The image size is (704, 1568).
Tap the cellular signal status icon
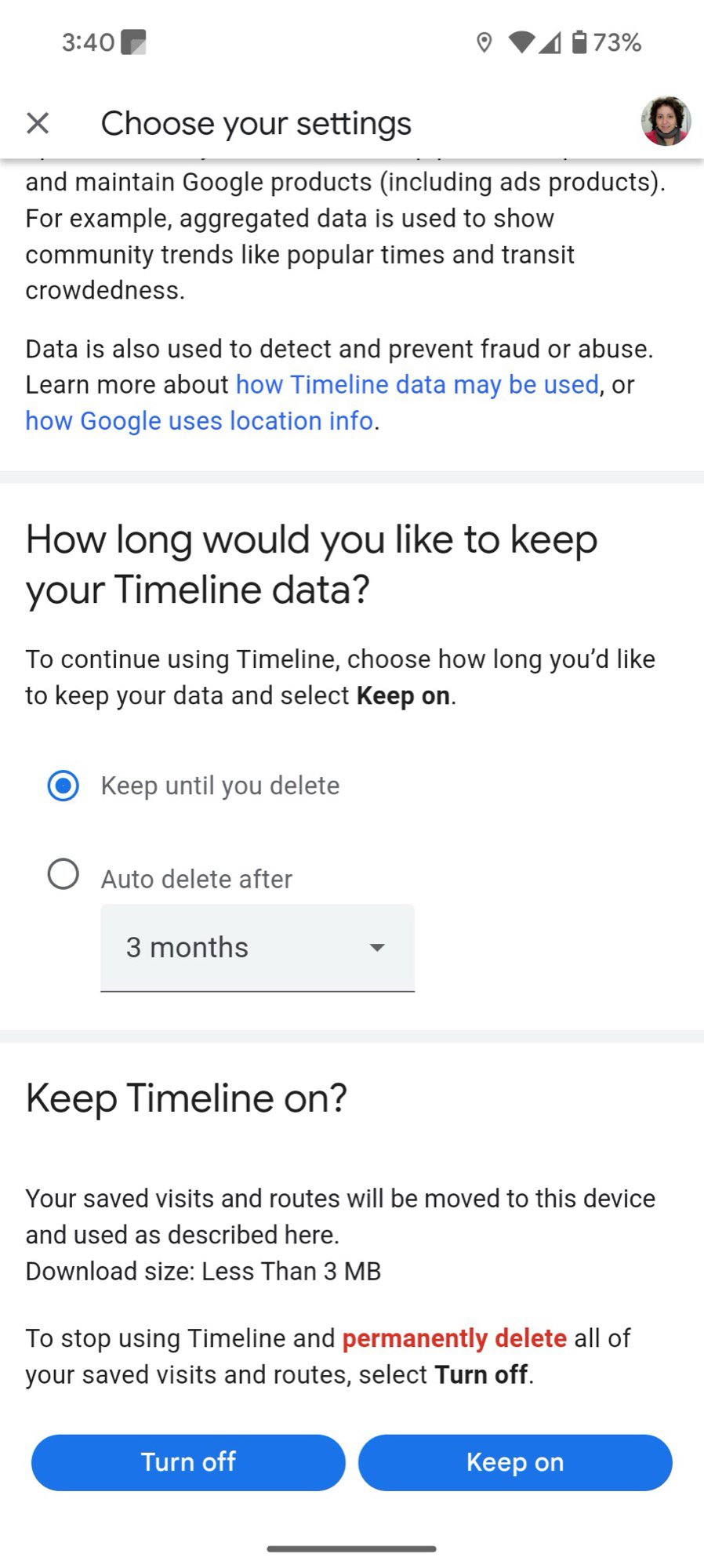coord(550,42)
